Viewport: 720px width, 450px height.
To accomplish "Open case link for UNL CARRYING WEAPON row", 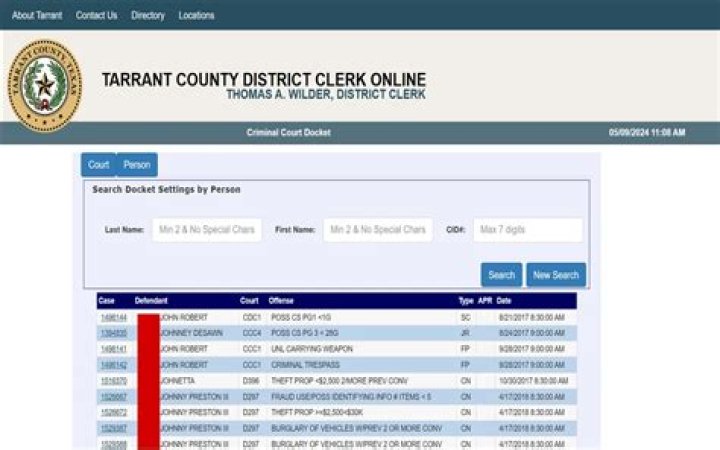I will click(114, 349).
